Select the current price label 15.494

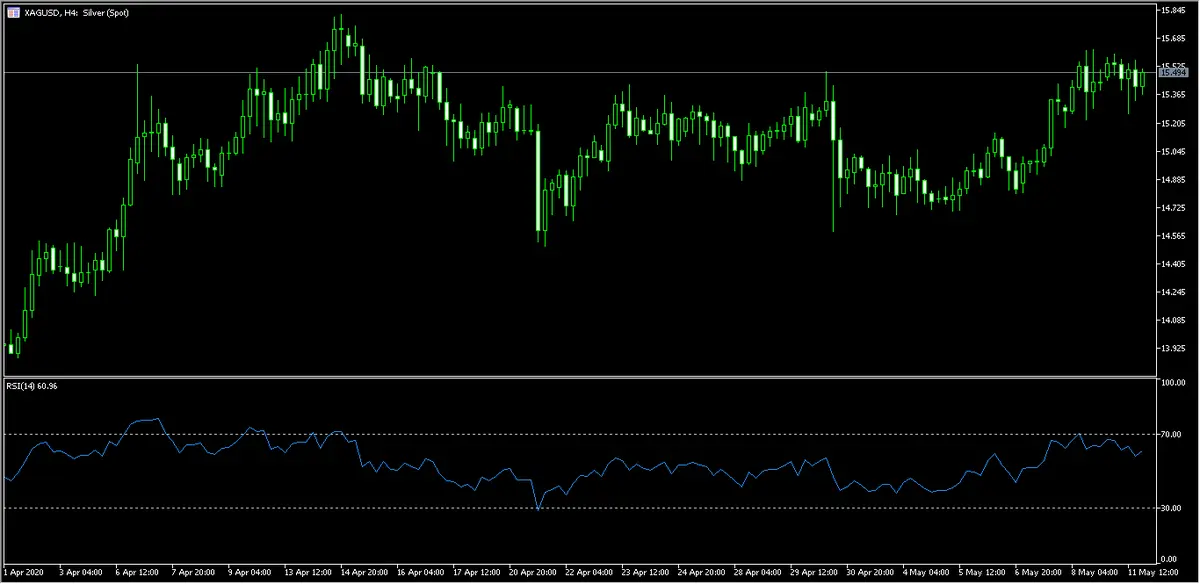tap(1172, 73)
